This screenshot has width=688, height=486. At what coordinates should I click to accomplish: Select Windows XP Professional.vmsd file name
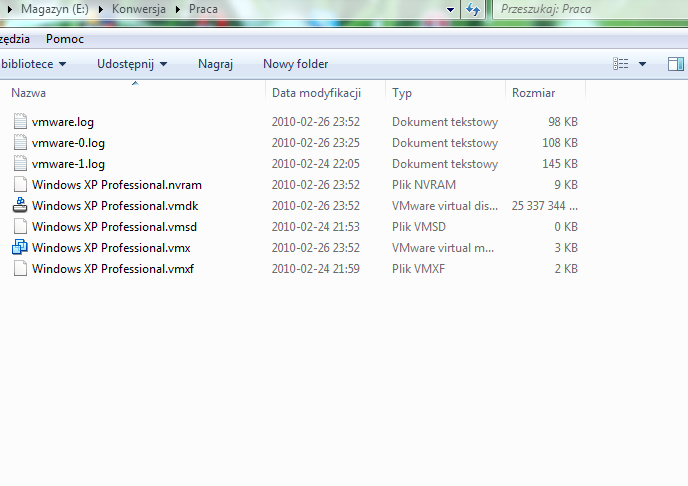pyautogui.click(x=114, y=227)
